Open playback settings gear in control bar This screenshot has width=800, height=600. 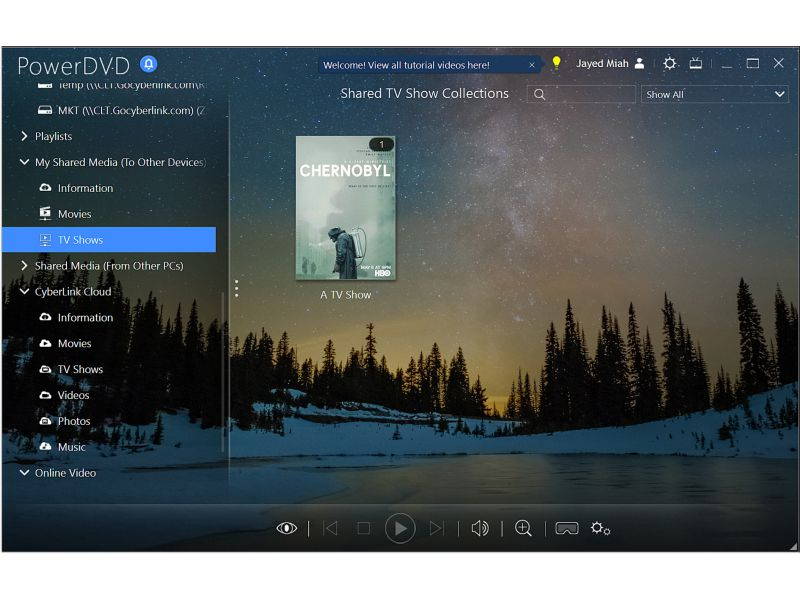598,529
